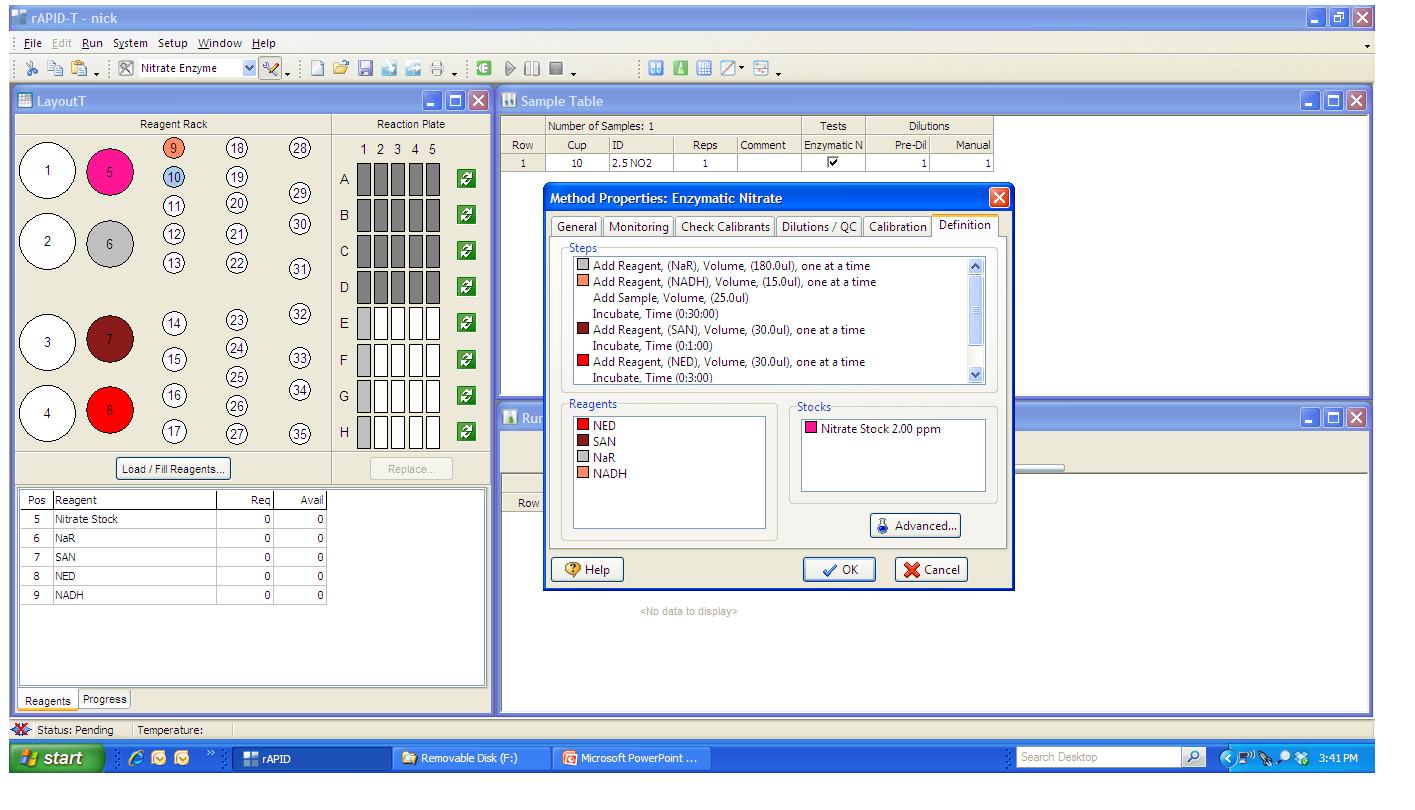This screenshot has width=1415, height=810.
Task: Click the Print icon in toolbar
Action: [x=437, y=69]
